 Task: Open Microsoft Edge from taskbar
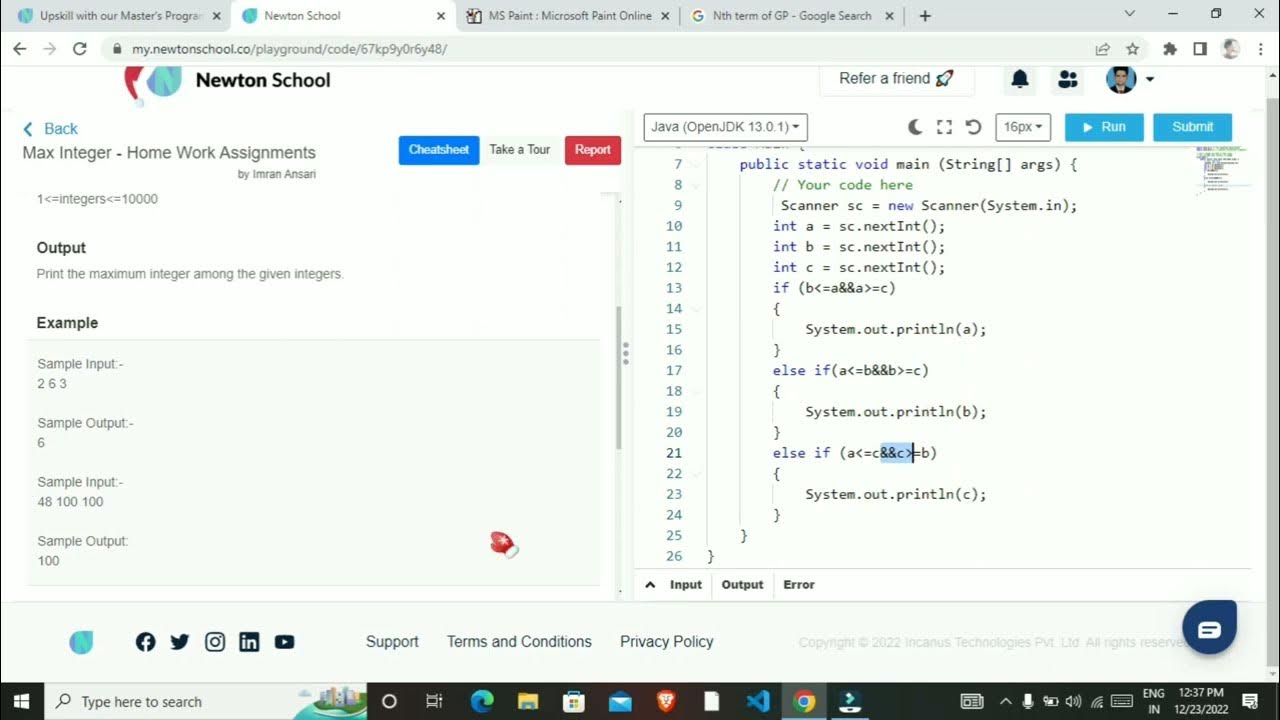coord(482,702)
